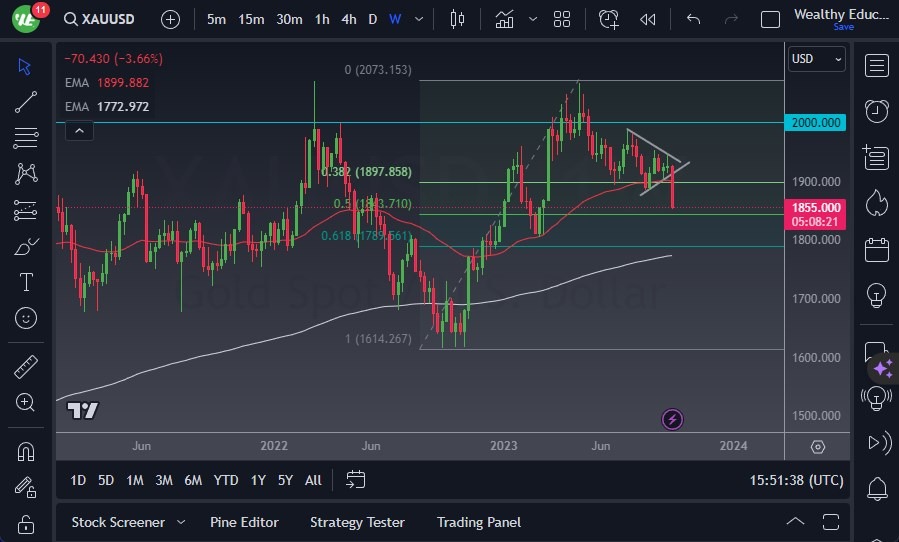This screenshot has width=899, height=542.
Task: Set chart range to YTD
Action: [226, 480]
